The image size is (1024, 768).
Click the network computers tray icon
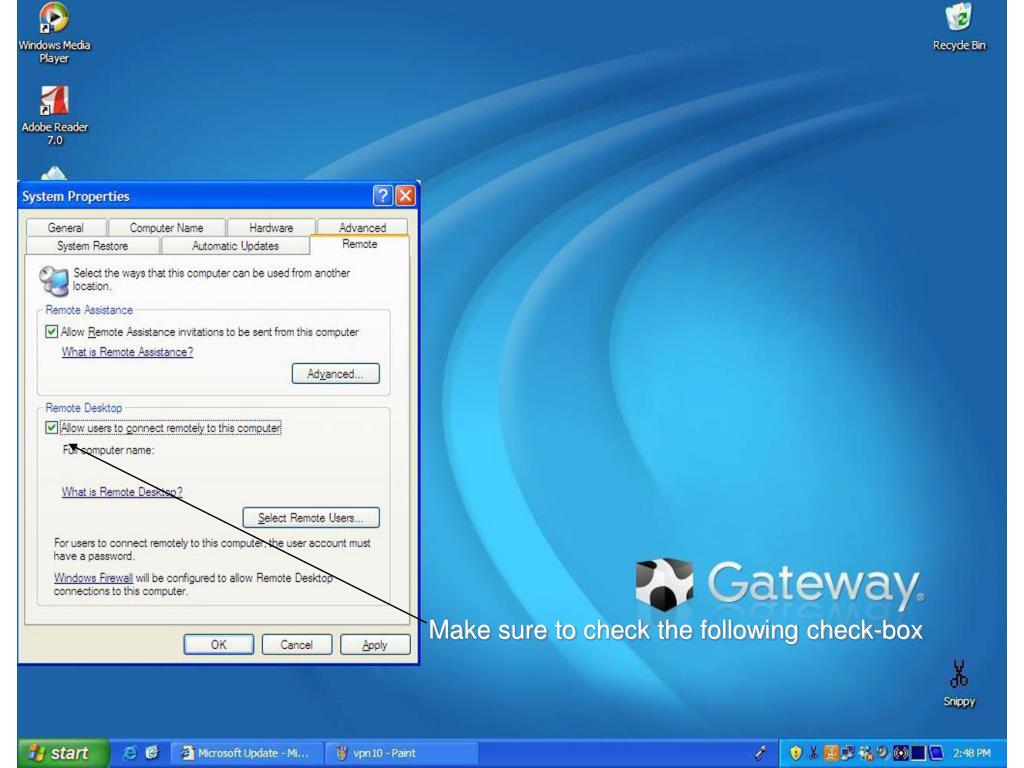(848, 753)
